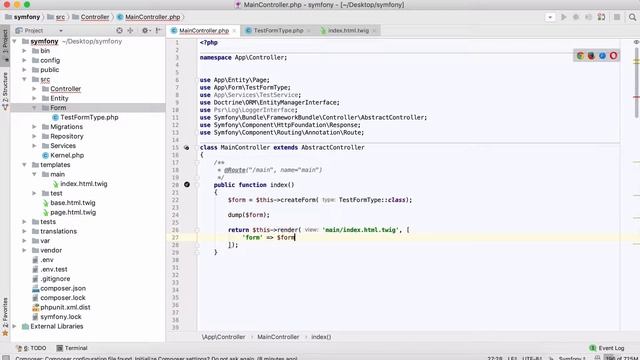This screenshot has width=640, height=360.
Task: Expand the vendor folder
Action: (x=24, y=250)
